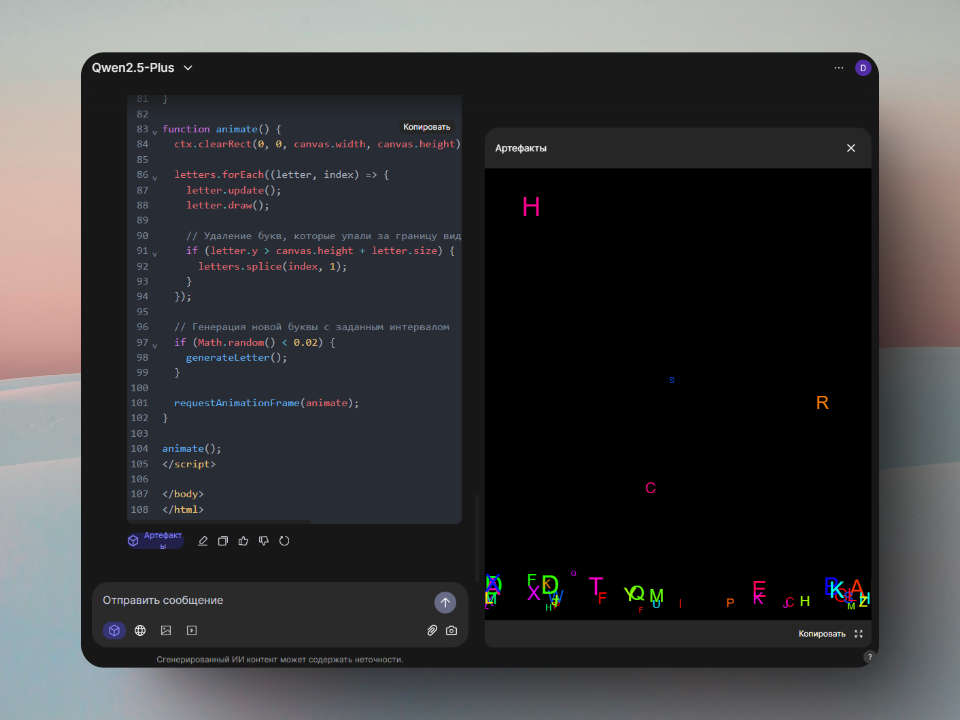Click the Артефакты panel title
This screenshot has height=720, width=960.
520,148
